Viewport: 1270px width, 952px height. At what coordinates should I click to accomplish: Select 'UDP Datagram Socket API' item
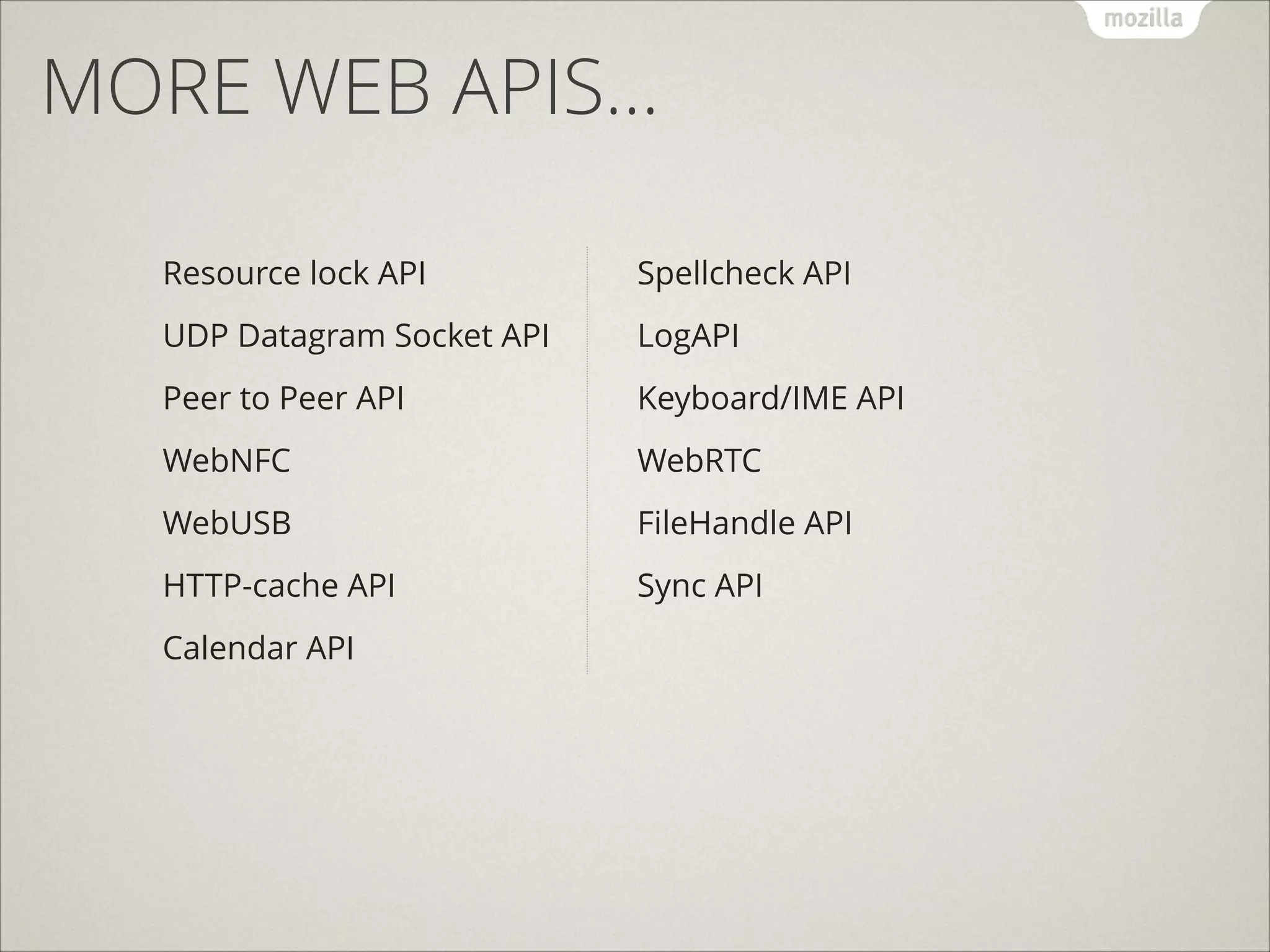click(x=356, y=337)
